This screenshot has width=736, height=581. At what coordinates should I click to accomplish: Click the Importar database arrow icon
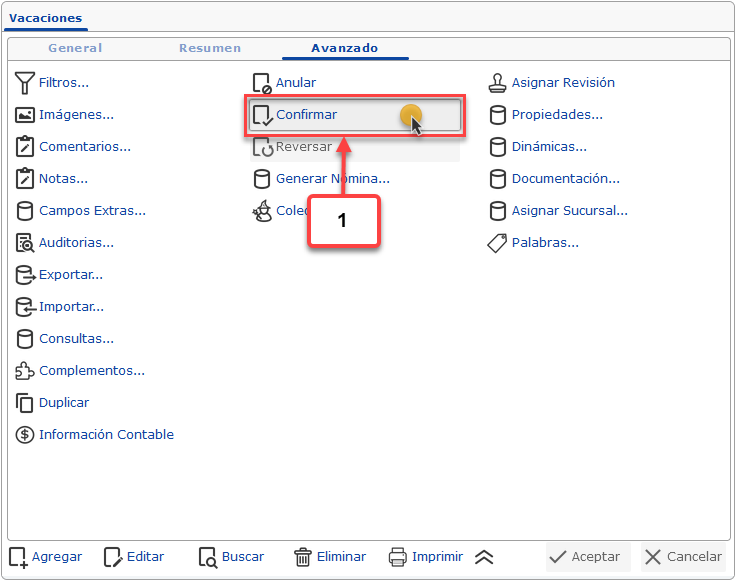pos(25,307)
